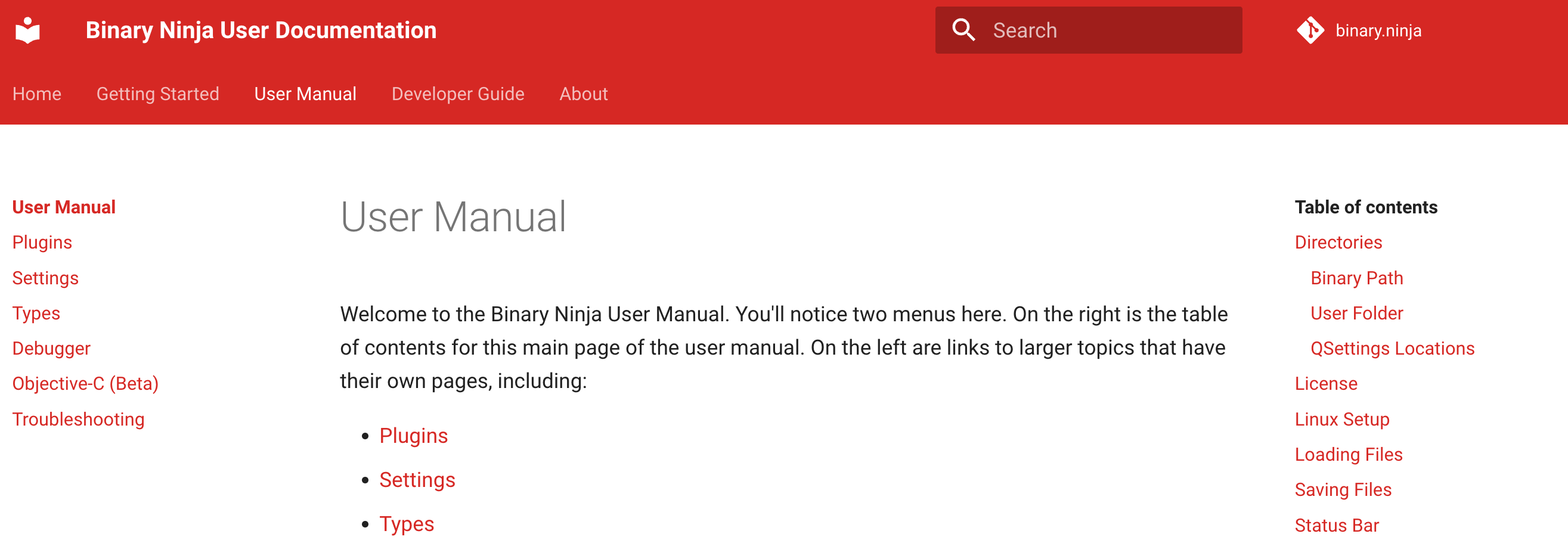
Task: Click the magnifier search icon
Action: click(x=963, y=30)
